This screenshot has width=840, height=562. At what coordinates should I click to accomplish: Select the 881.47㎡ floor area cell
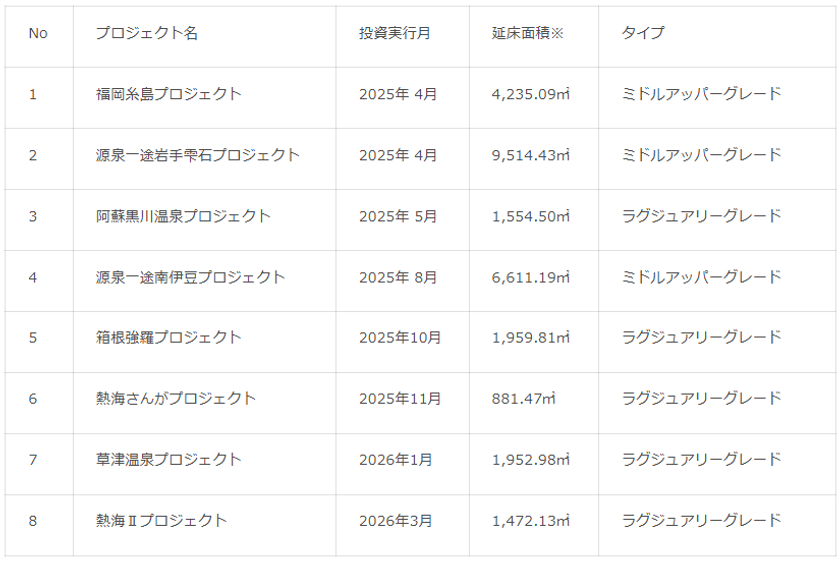524,398
